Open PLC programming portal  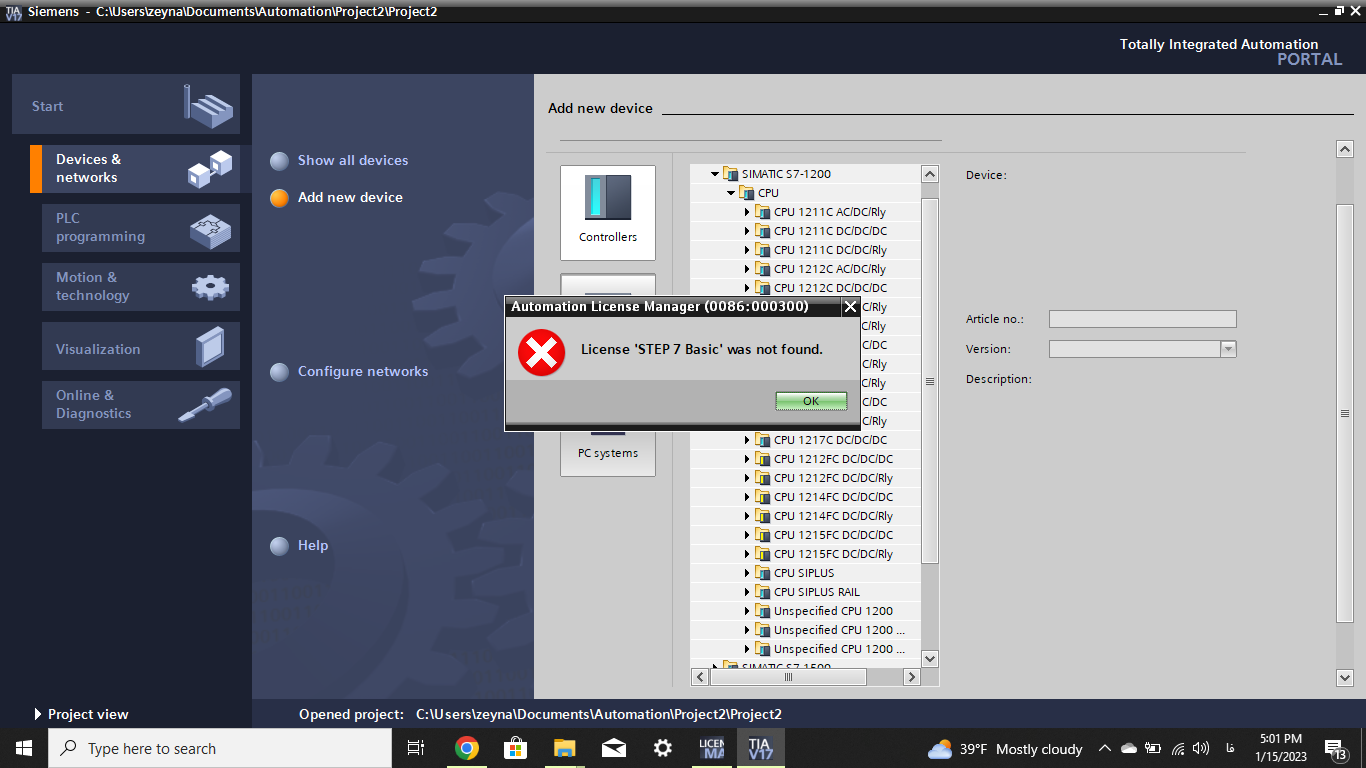pos(141,228)
